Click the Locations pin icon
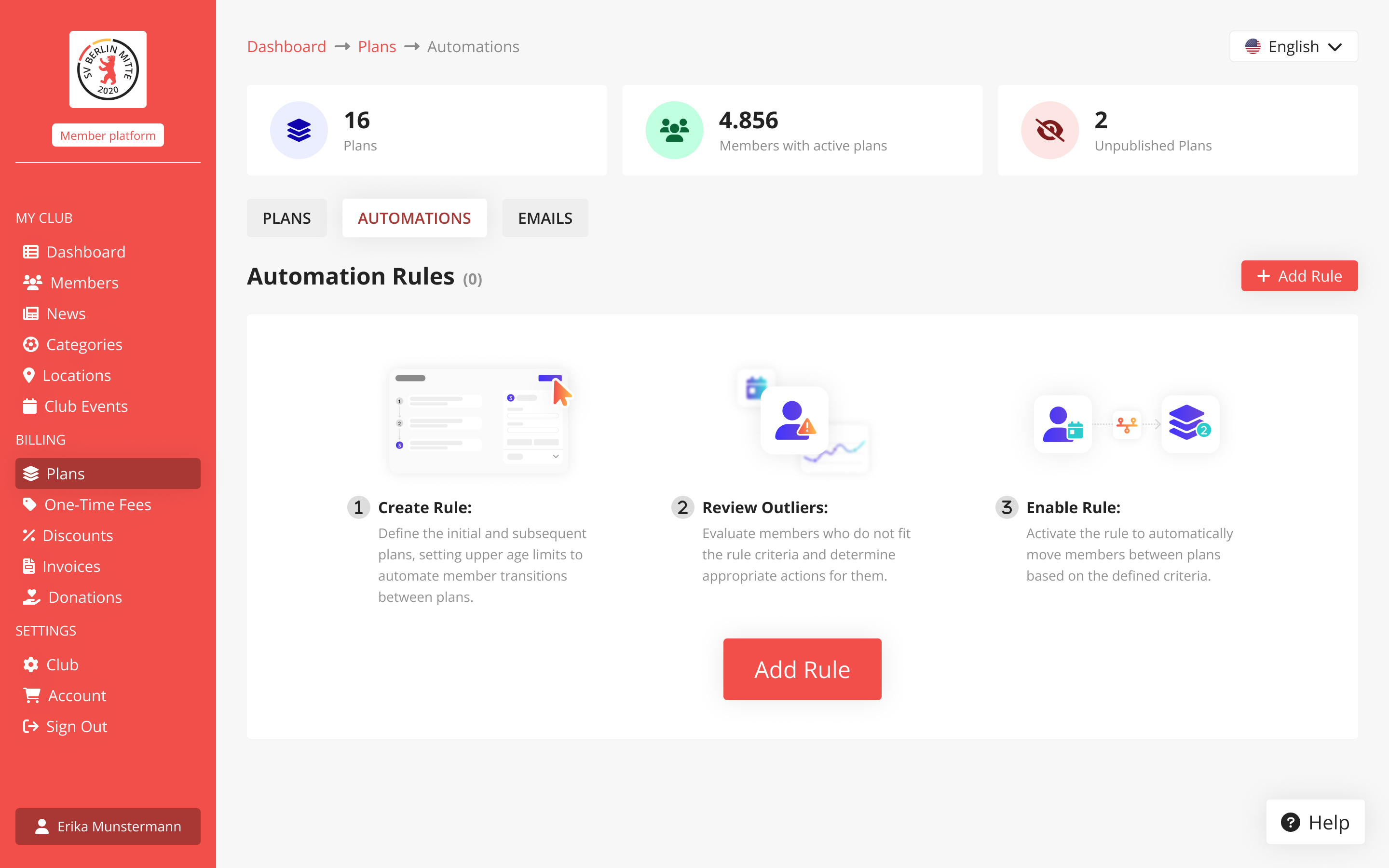 click(30, 375)
